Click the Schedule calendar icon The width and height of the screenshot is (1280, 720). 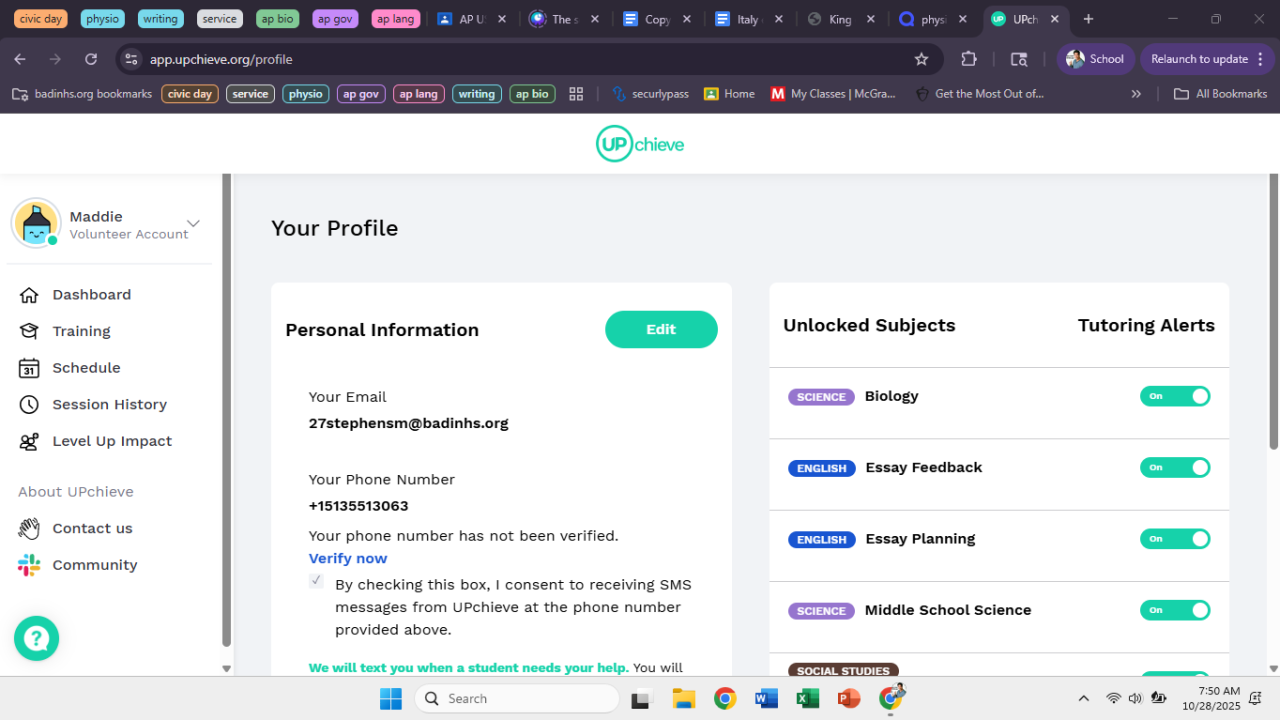click(29, 368)
